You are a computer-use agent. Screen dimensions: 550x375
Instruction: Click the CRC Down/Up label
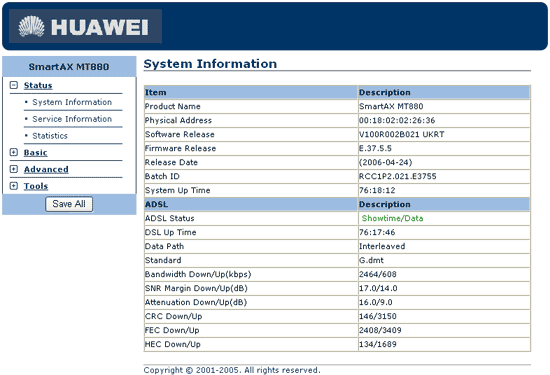click(x=173, y=316)
